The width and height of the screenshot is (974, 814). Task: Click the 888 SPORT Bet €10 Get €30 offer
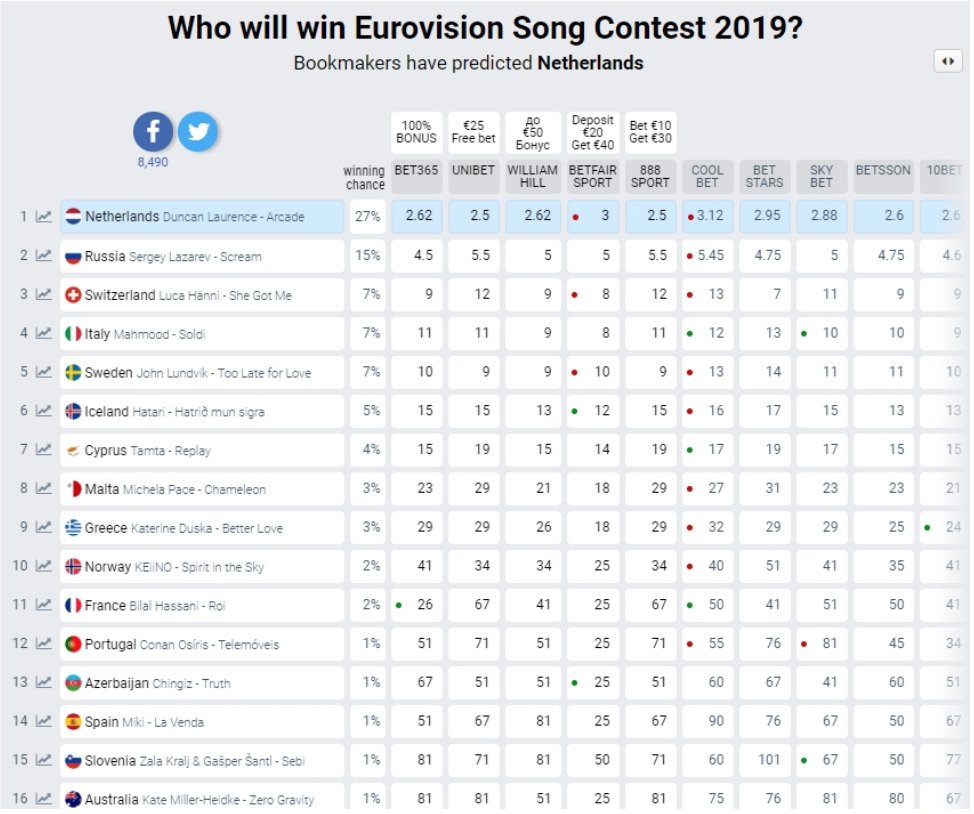650,132
